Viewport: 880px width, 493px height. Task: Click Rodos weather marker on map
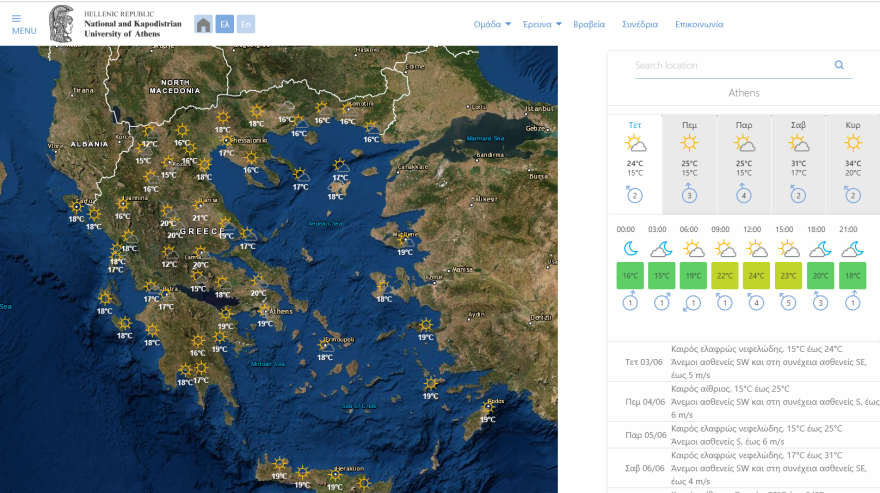coord(487,408)
